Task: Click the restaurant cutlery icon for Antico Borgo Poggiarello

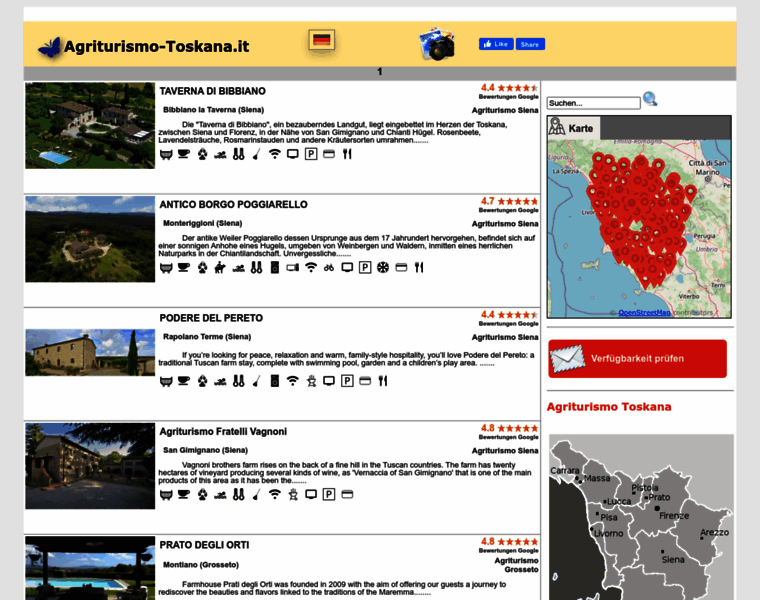Action: point(419,268)
